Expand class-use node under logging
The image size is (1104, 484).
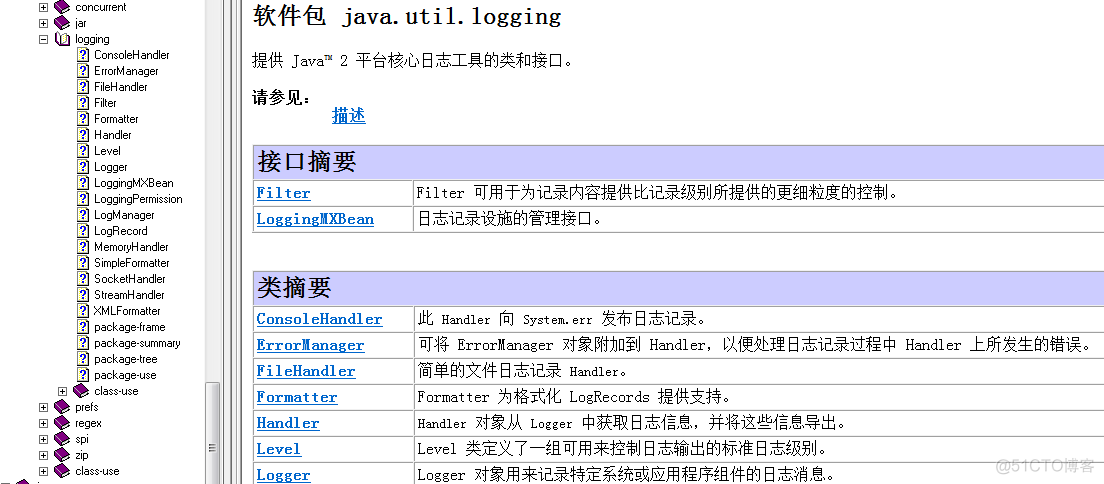(63, 392)
